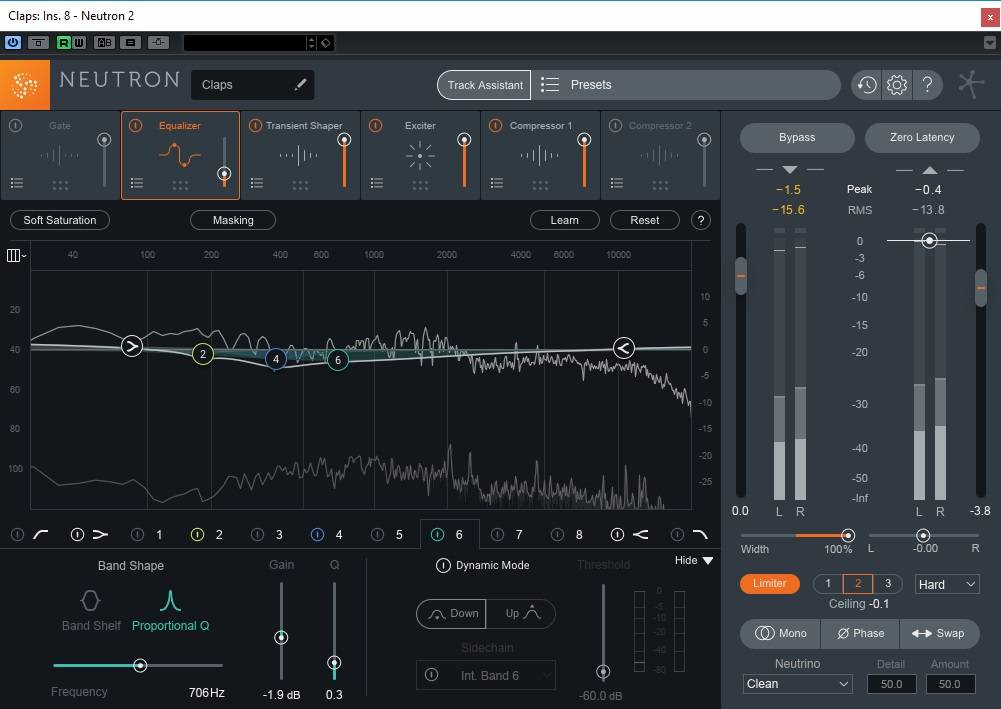
Task: Select the band 4 tab
Action: [338, 535]
